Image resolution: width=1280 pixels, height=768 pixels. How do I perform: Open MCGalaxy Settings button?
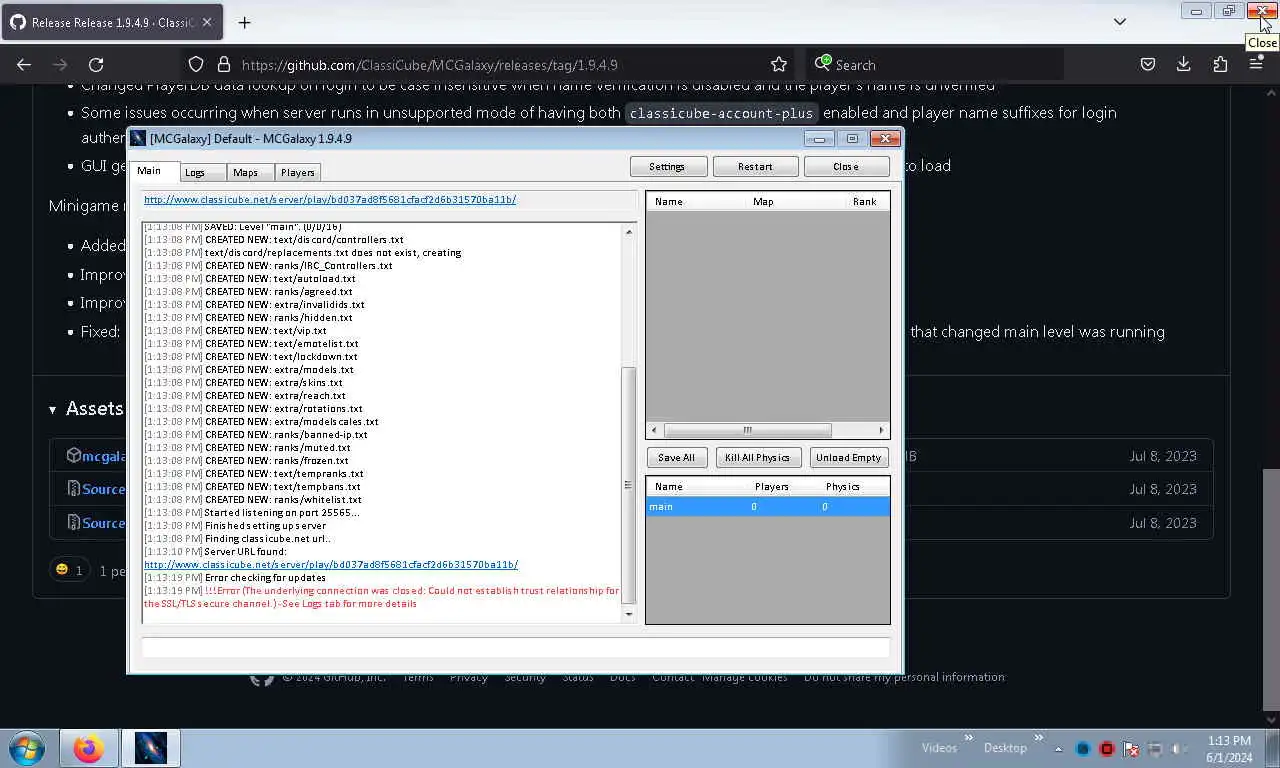point(667,166)
